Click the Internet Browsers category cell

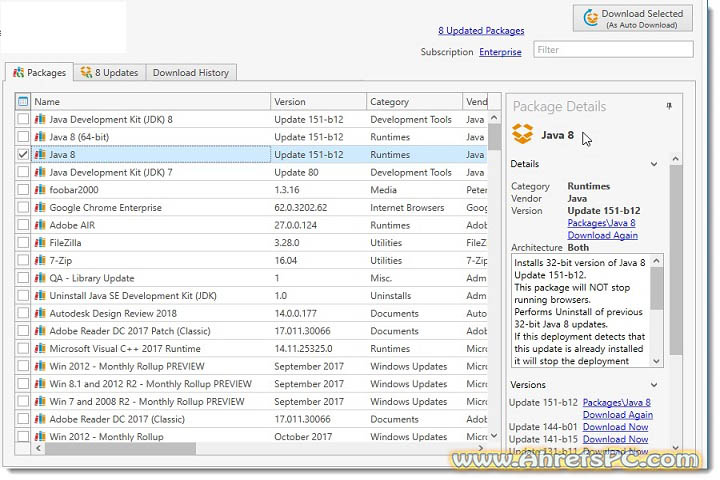(x=414, y=207)
